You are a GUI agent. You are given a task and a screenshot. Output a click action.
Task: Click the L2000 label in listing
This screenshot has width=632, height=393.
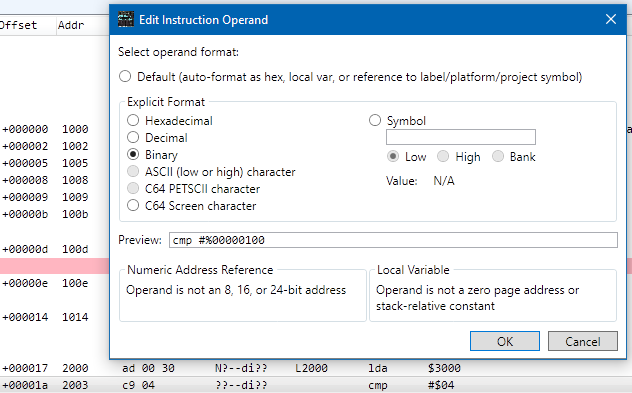[x=311, y=368]
